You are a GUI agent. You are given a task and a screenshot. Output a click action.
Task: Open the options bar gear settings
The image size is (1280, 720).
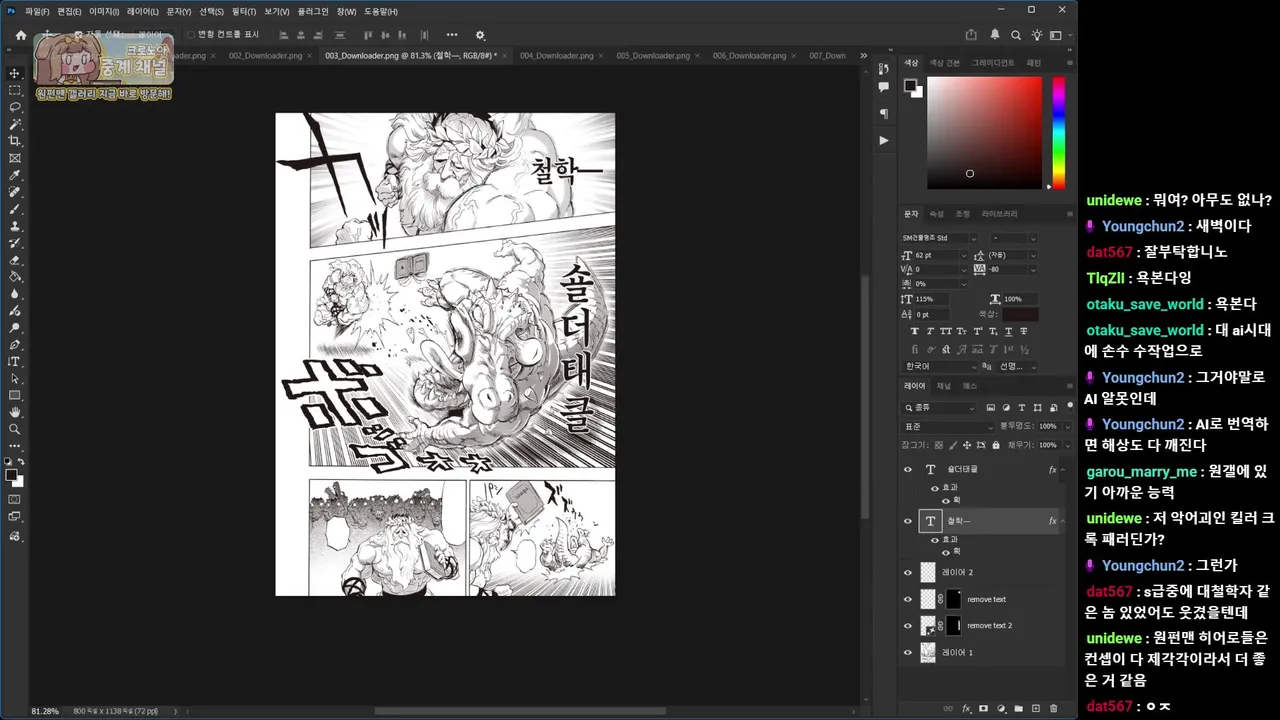[480, 35]
